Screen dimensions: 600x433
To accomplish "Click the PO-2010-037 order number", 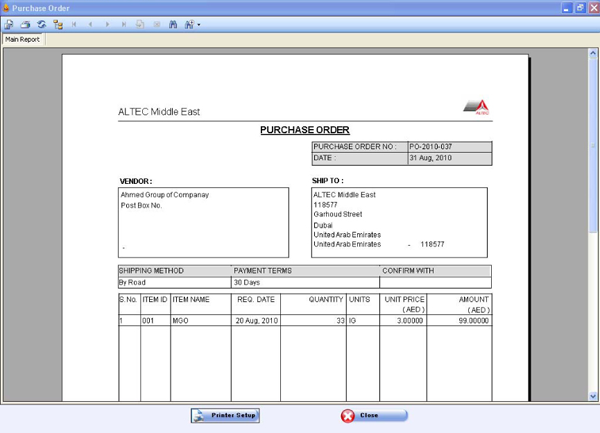I will 430,147.
